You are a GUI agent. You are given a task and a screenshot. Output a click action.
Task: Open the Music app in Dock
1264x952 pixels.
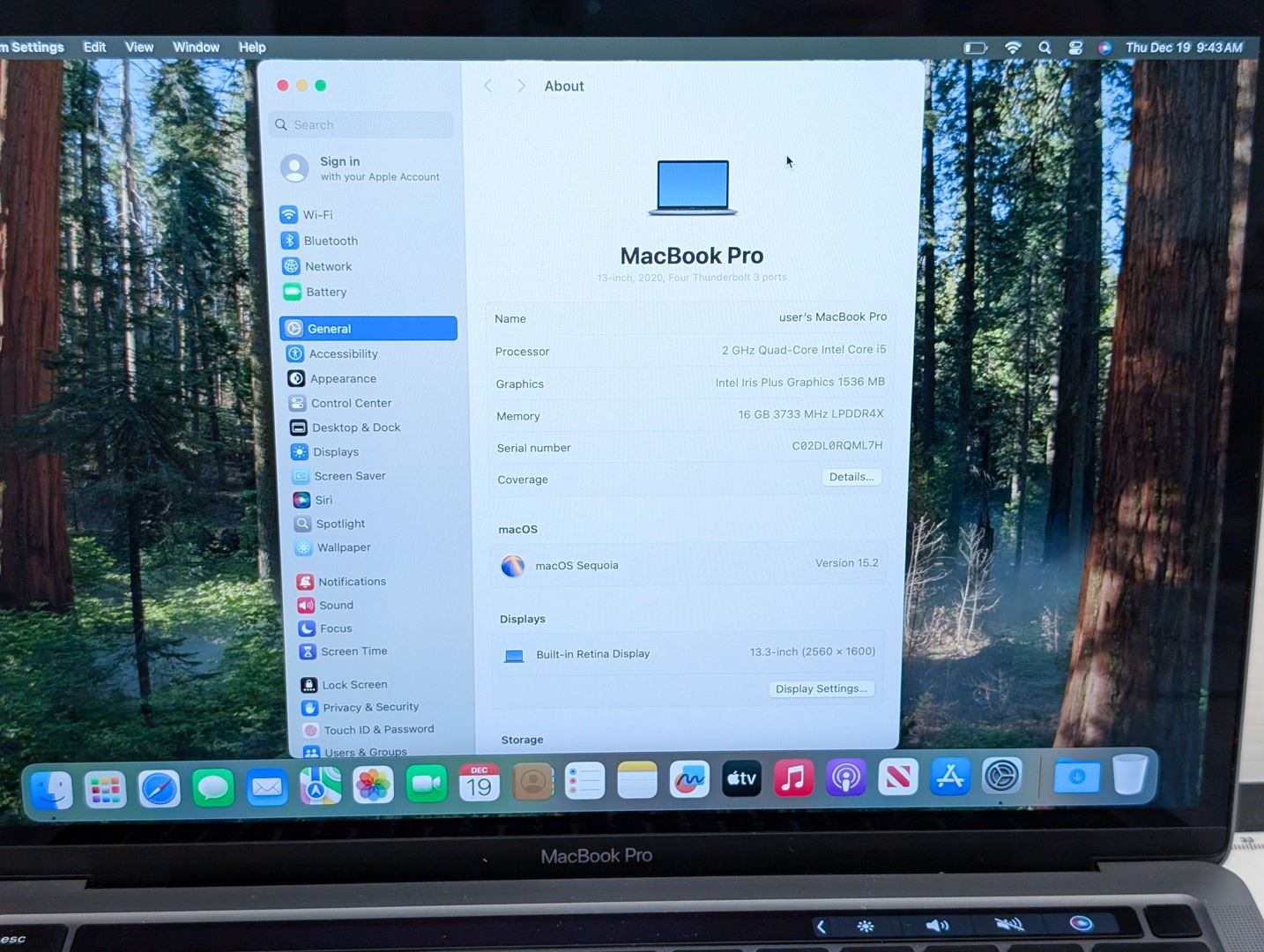793,779
